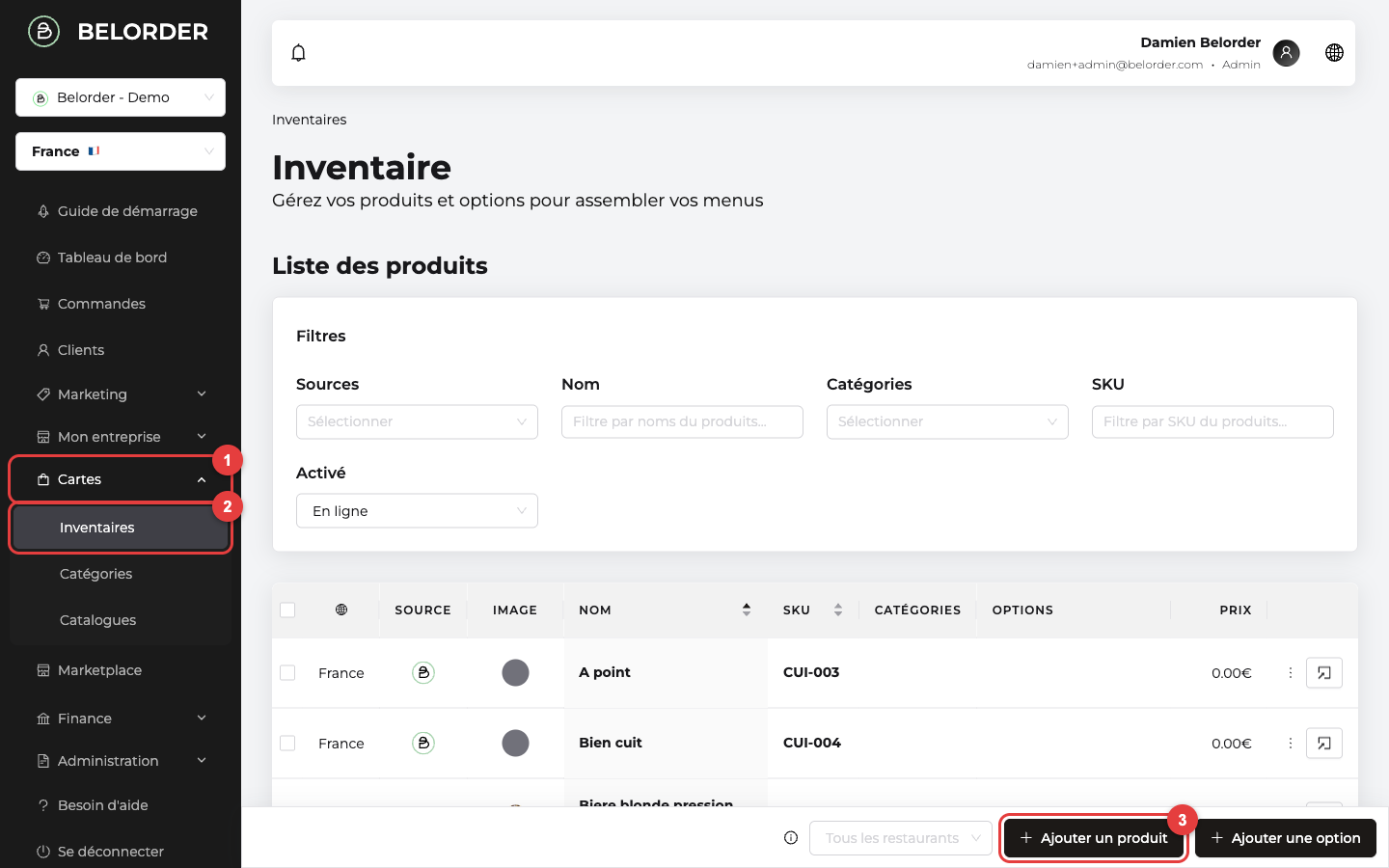Click the Belorder source icon for A point

coord(423,673)
